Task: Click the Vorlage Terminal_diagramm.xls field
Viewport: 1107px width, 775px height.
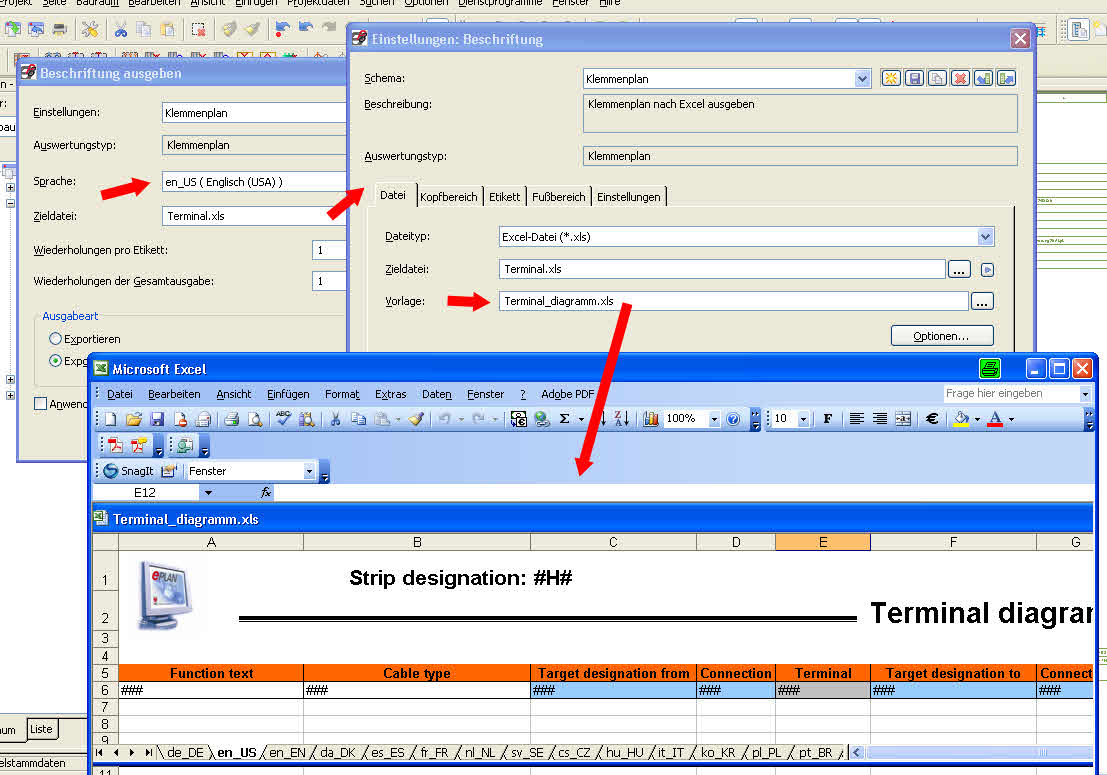Action: coord(734,301)
